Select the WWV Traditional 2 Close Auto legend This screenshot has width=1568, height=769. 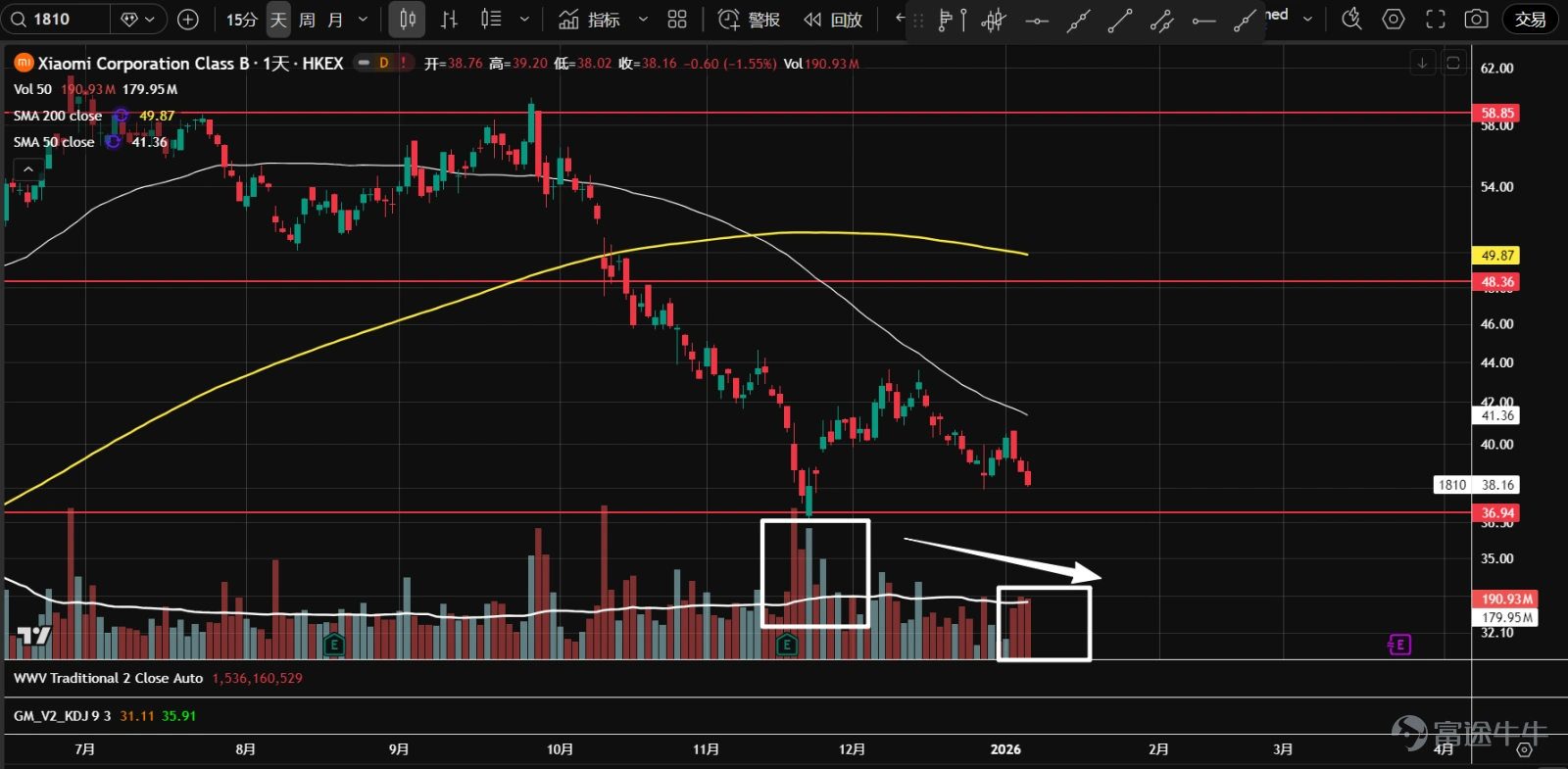pos(108,678)
